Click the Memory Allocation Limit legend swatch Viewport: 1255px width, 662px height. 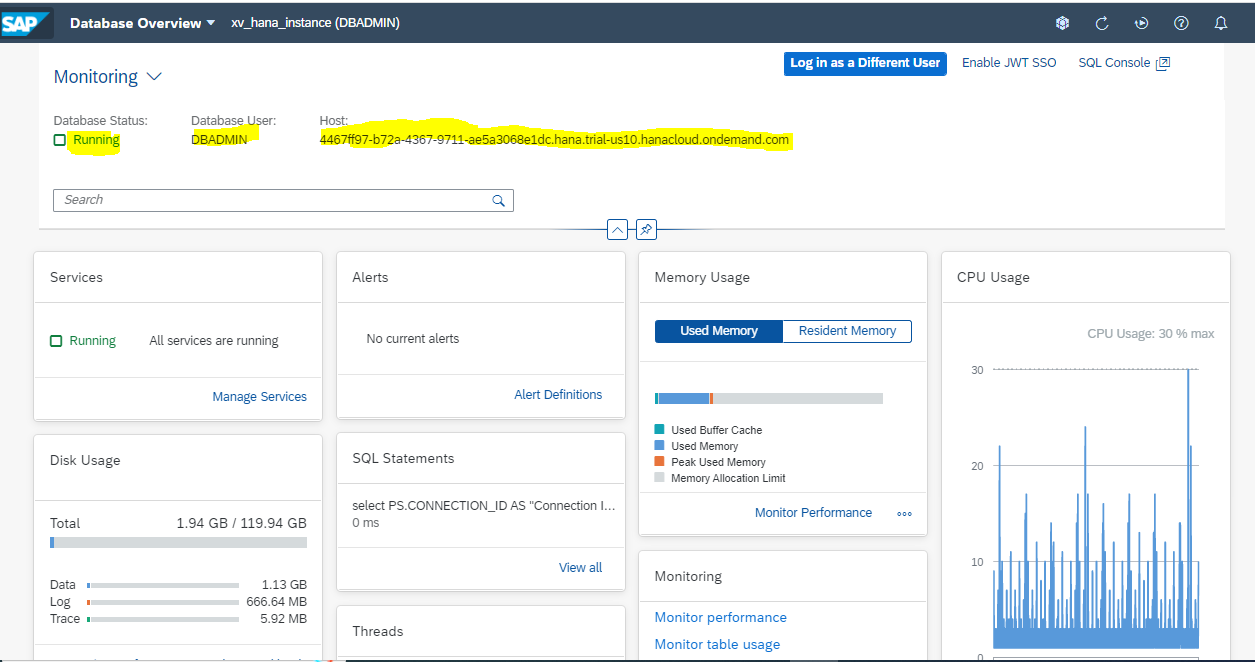tap(659, 478)
